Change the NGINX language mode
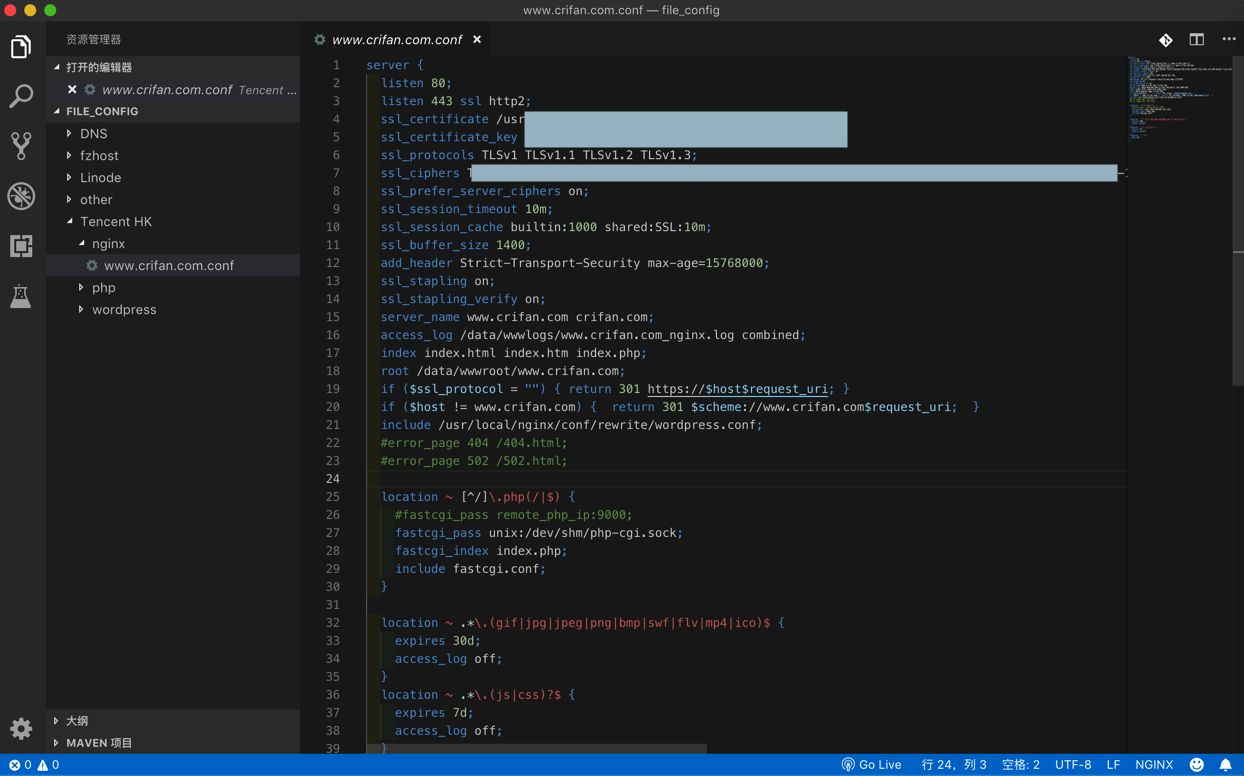The height and width of the screenshot is (776, 1244). click(1153, 765)
